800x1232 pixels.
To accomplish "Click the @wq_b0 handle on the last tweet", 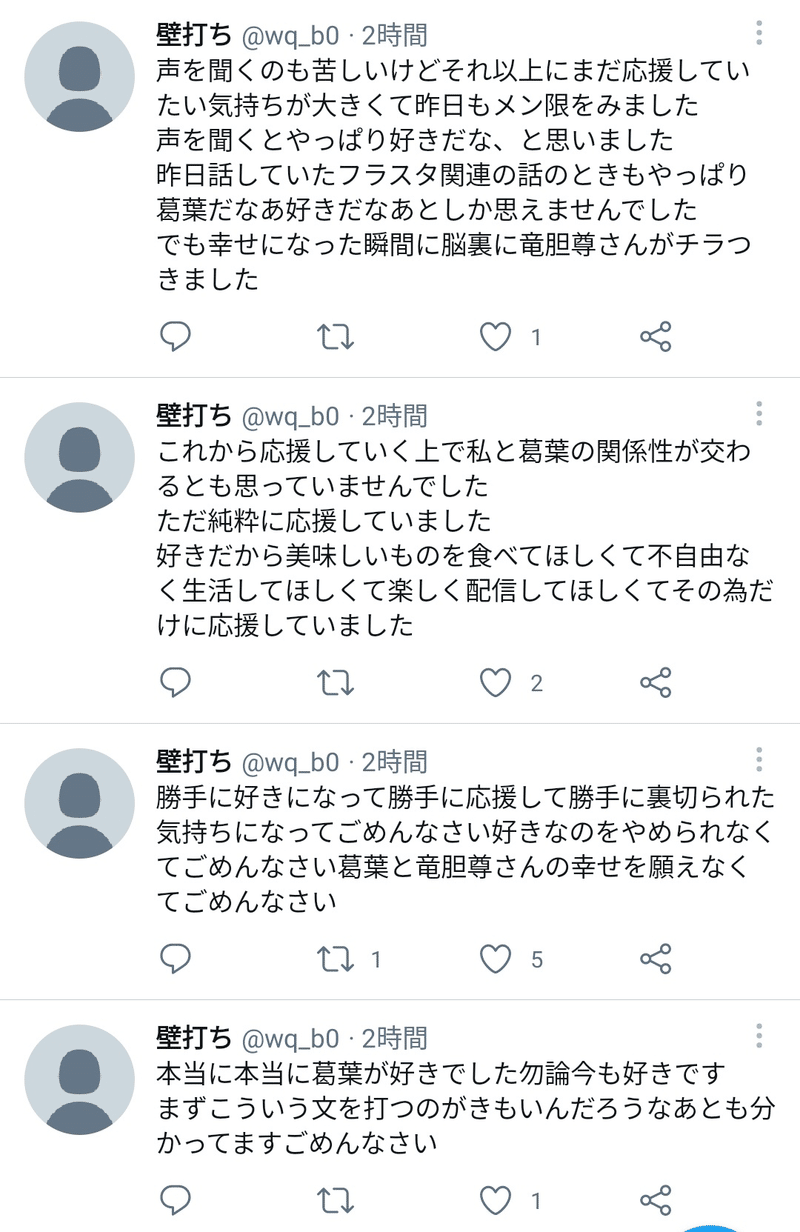I will pyautogui.click(x=291, y=1037).
